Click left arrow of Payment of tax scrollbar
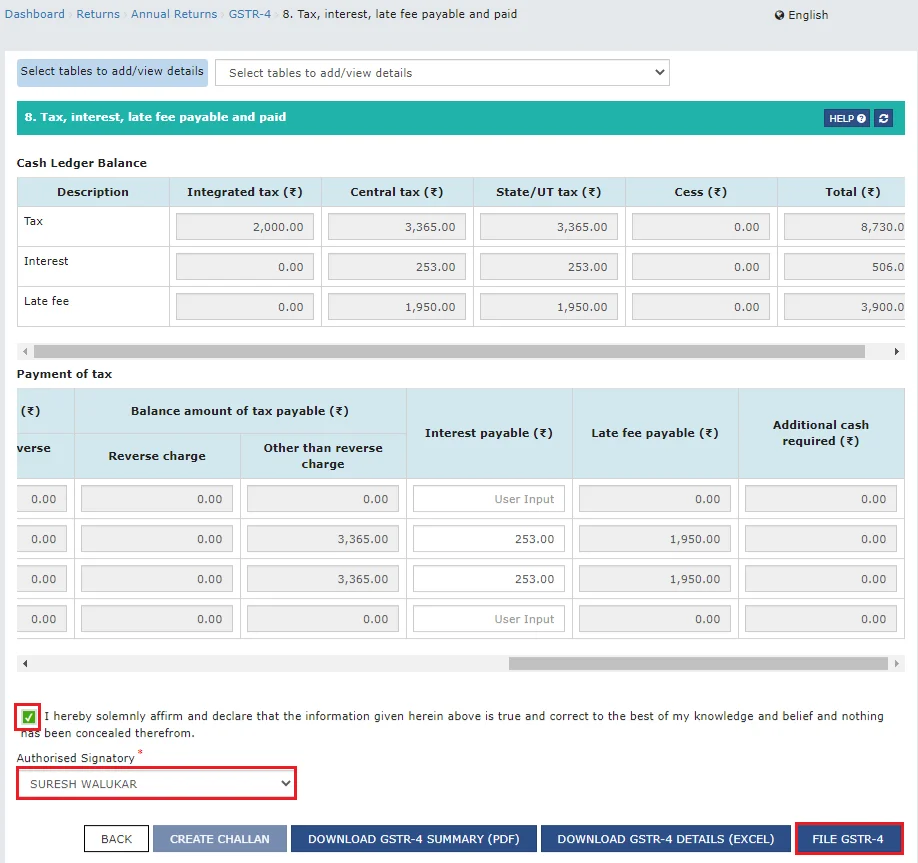The height and width of the screenshot is (863, 918). pos(25,664)
